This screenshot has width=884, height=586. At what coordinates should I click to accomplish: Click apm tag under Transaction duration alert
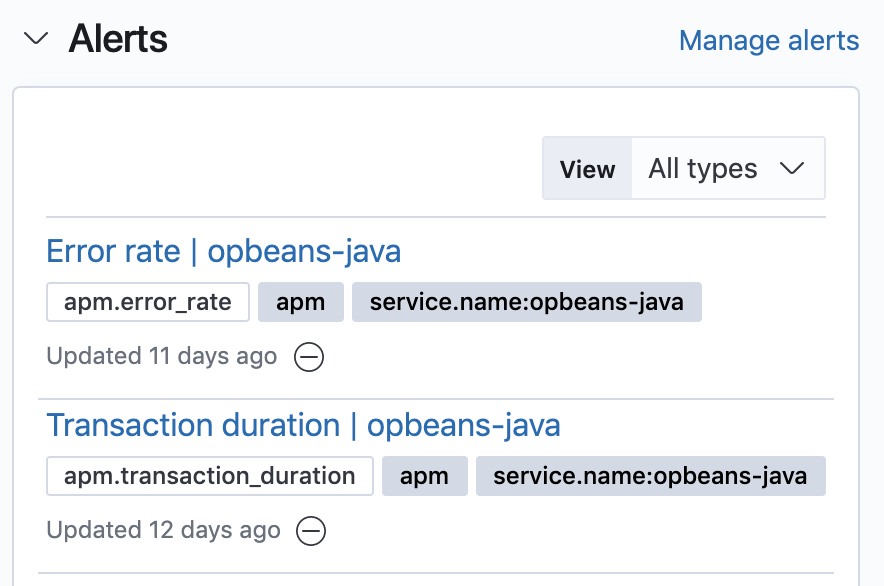pos(424,476)
